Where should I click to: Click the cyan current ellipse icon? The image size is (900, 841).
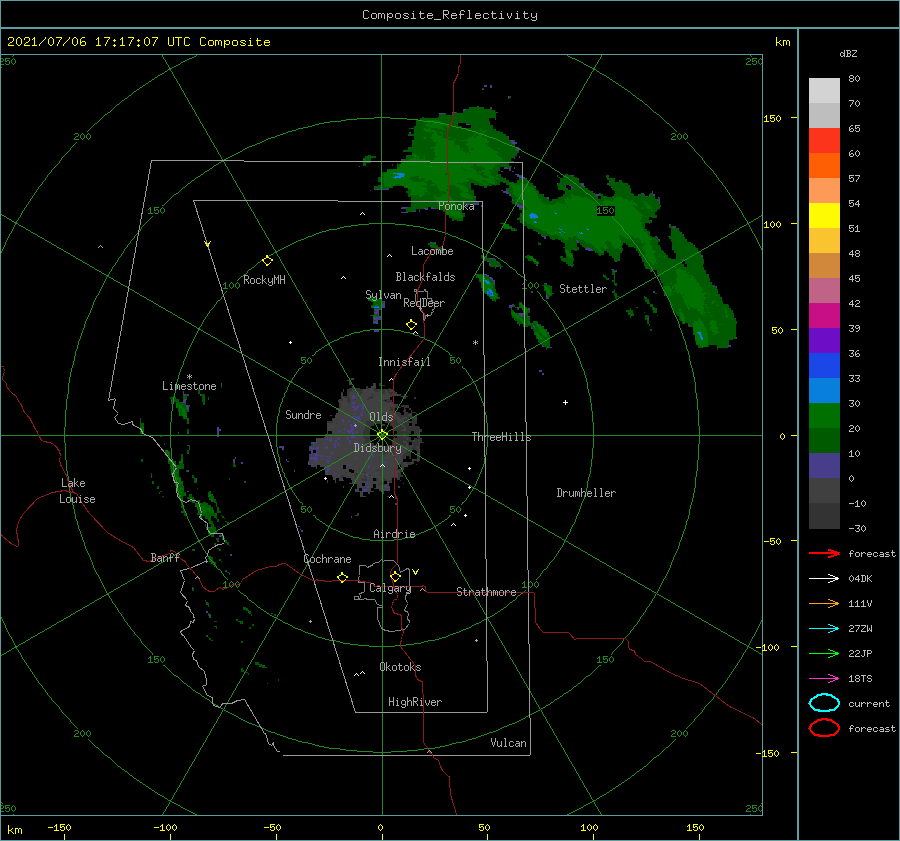824,703
